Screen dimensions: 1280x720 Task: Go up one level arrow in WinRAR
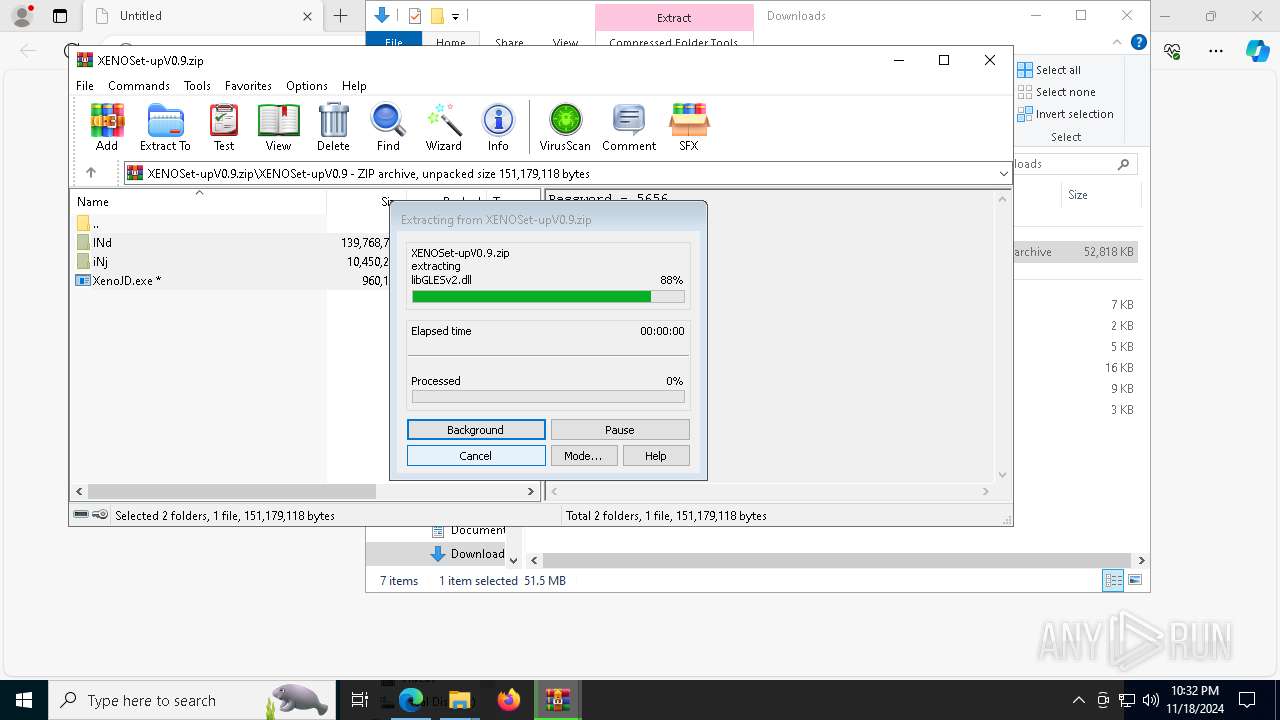(91, 173)
